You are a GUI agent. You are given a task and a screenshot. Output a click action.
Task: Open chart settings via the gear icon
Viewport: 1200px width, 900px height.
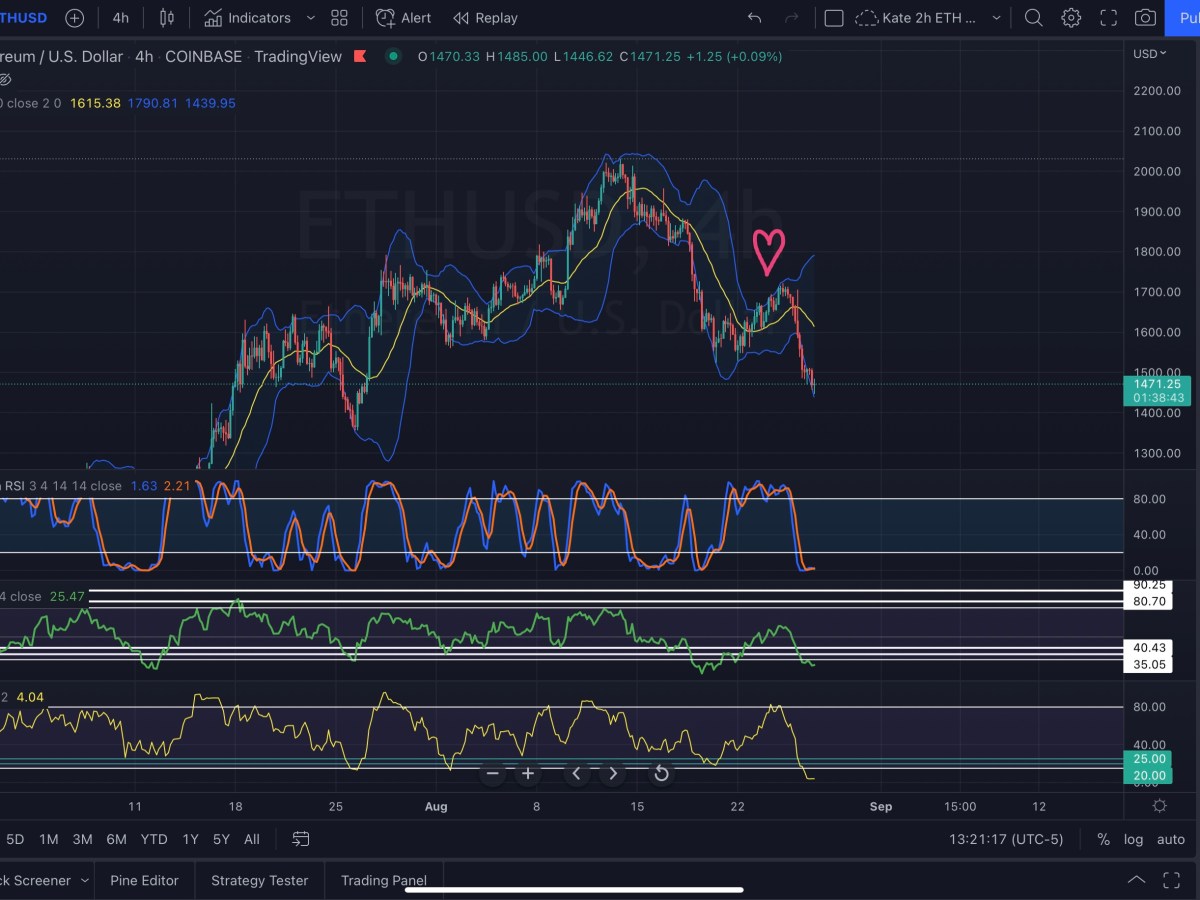coord(1069,17)
